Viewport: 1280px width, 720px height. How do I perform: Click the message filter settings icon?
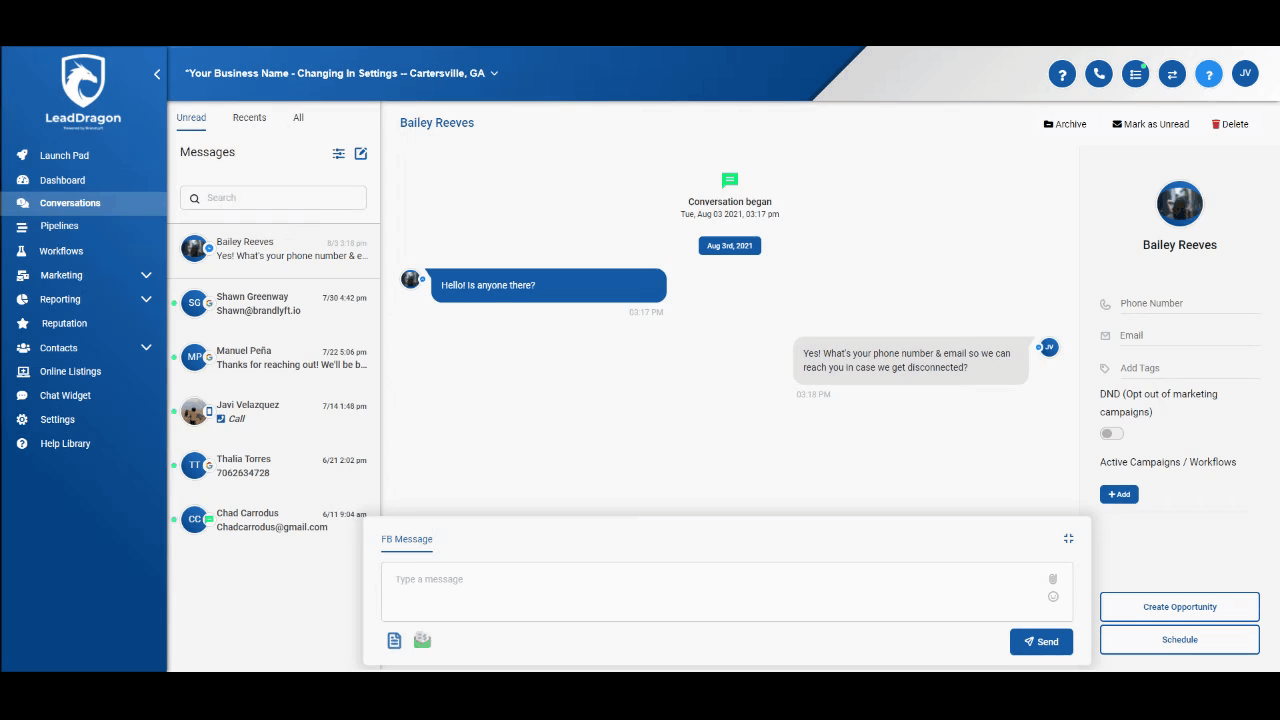pos(339,153)
